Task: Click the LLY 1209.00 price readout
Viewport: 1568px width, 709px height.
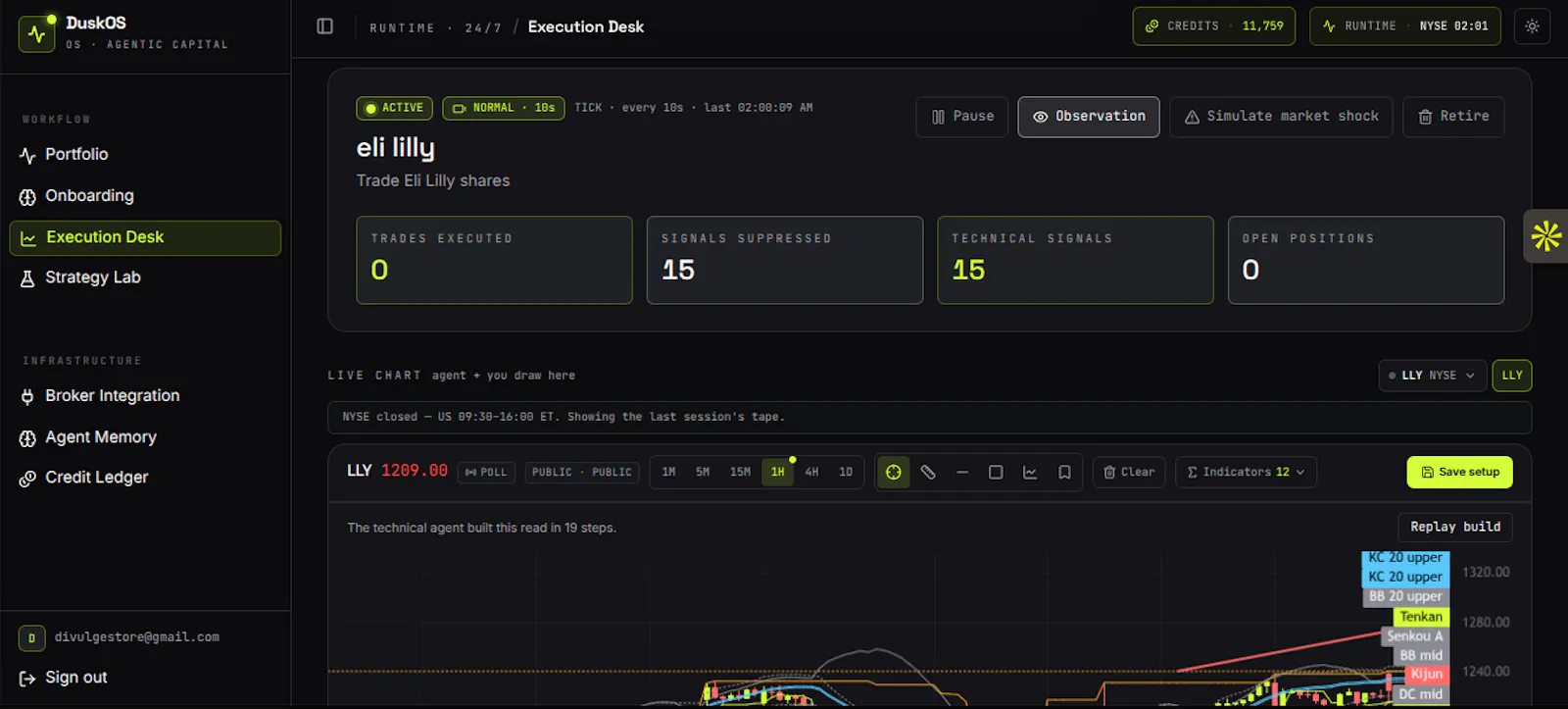Action: point(397,471)
